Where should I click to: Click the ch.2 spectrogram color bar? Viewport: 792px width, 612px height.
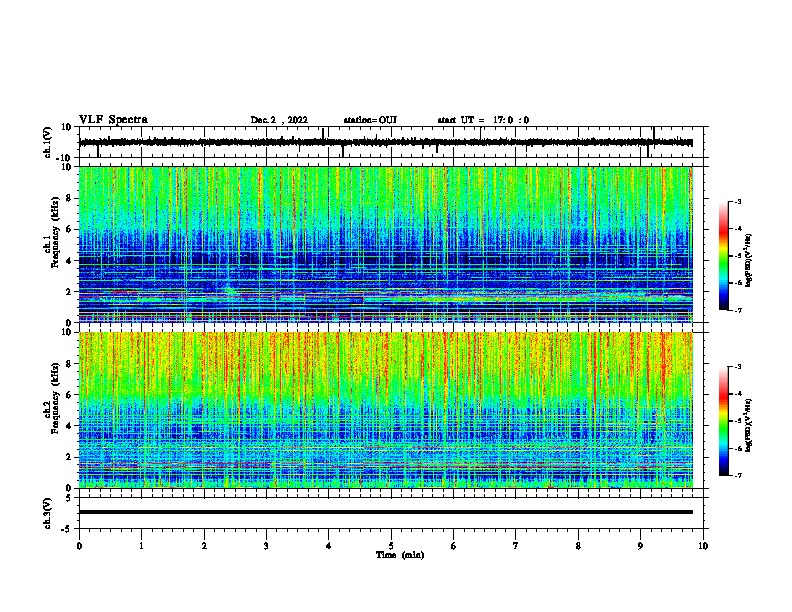point(723,421)
